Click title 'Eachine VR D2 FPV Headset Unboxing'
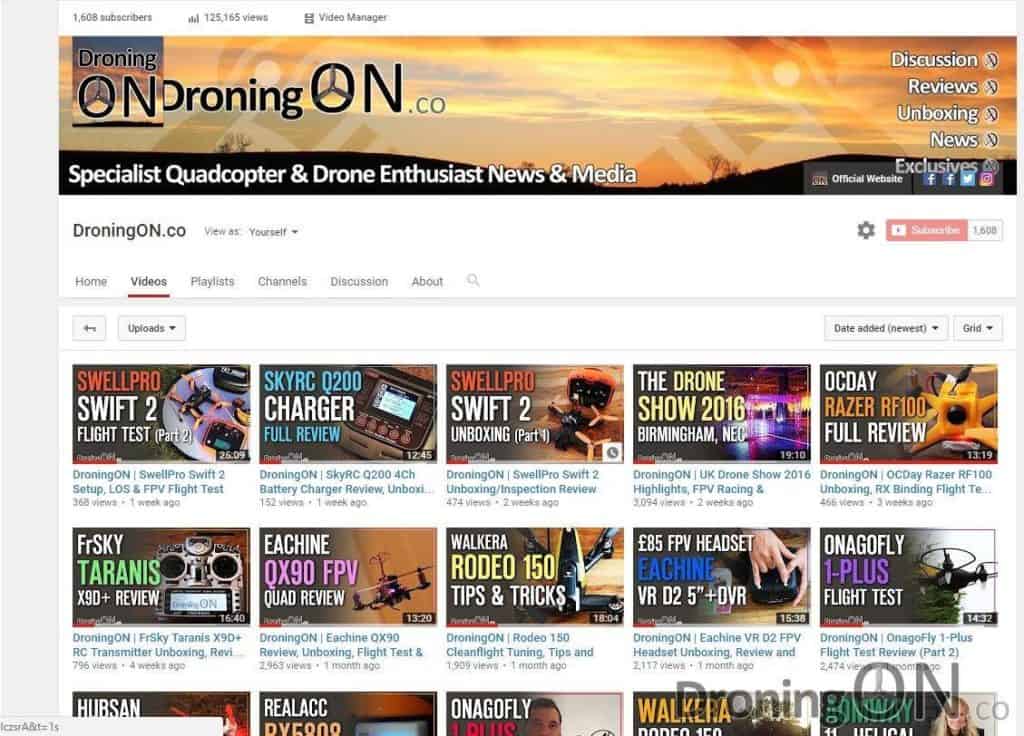Viewport: 1024px width, 736px height. (x=716, y=645)
